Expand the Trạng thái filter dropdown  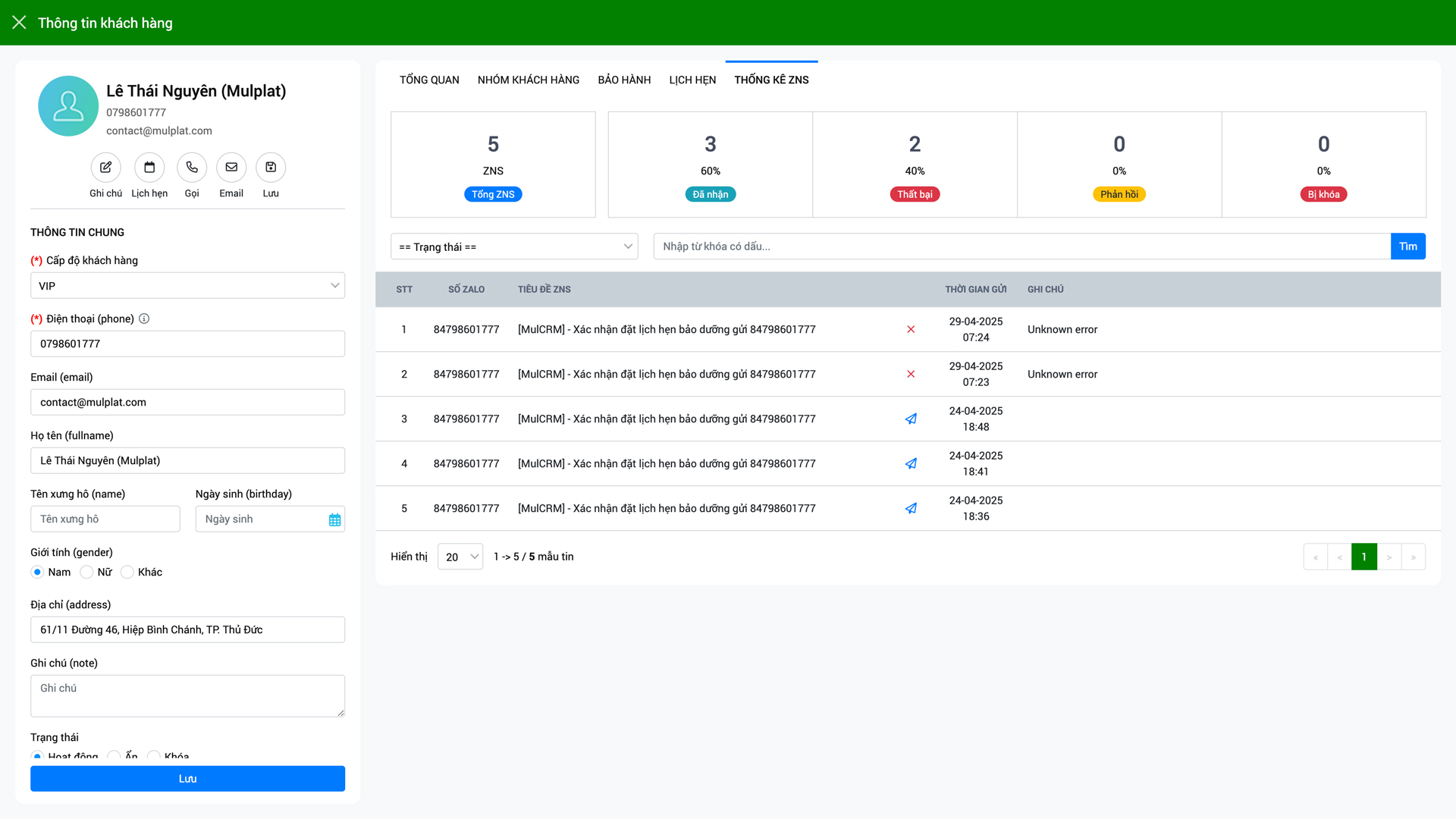(514, 246)
